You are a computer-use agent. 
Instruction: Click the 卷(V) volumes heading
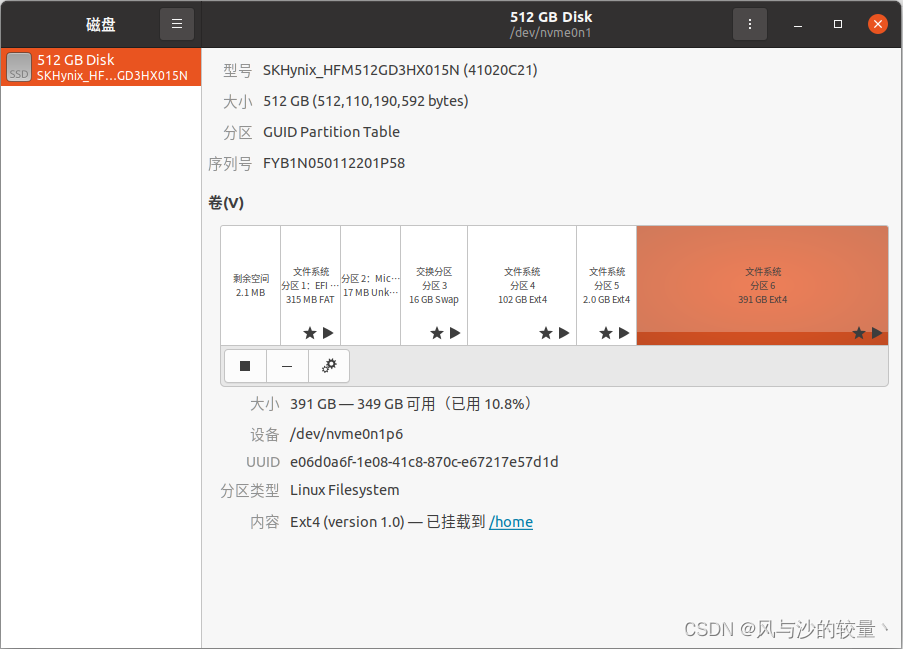(x=226, y=203)
